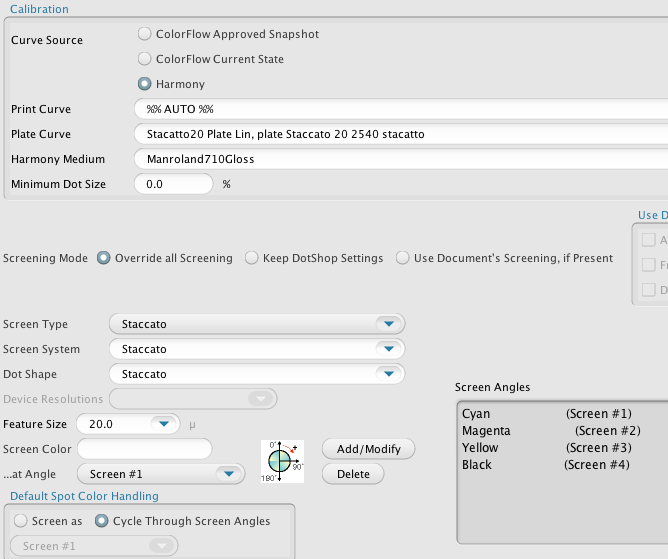Viewport: 668px width, 559px height.
Task: Click the Screen Color input field
Action: point(145,449)
